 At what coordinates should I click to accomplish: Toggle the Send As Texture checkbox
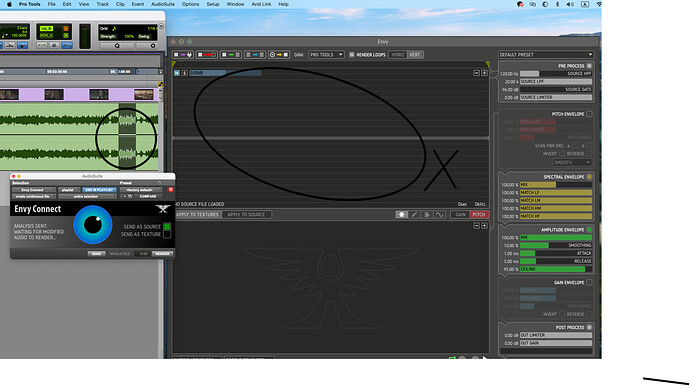pyautogui.click(x=167, y=234)
